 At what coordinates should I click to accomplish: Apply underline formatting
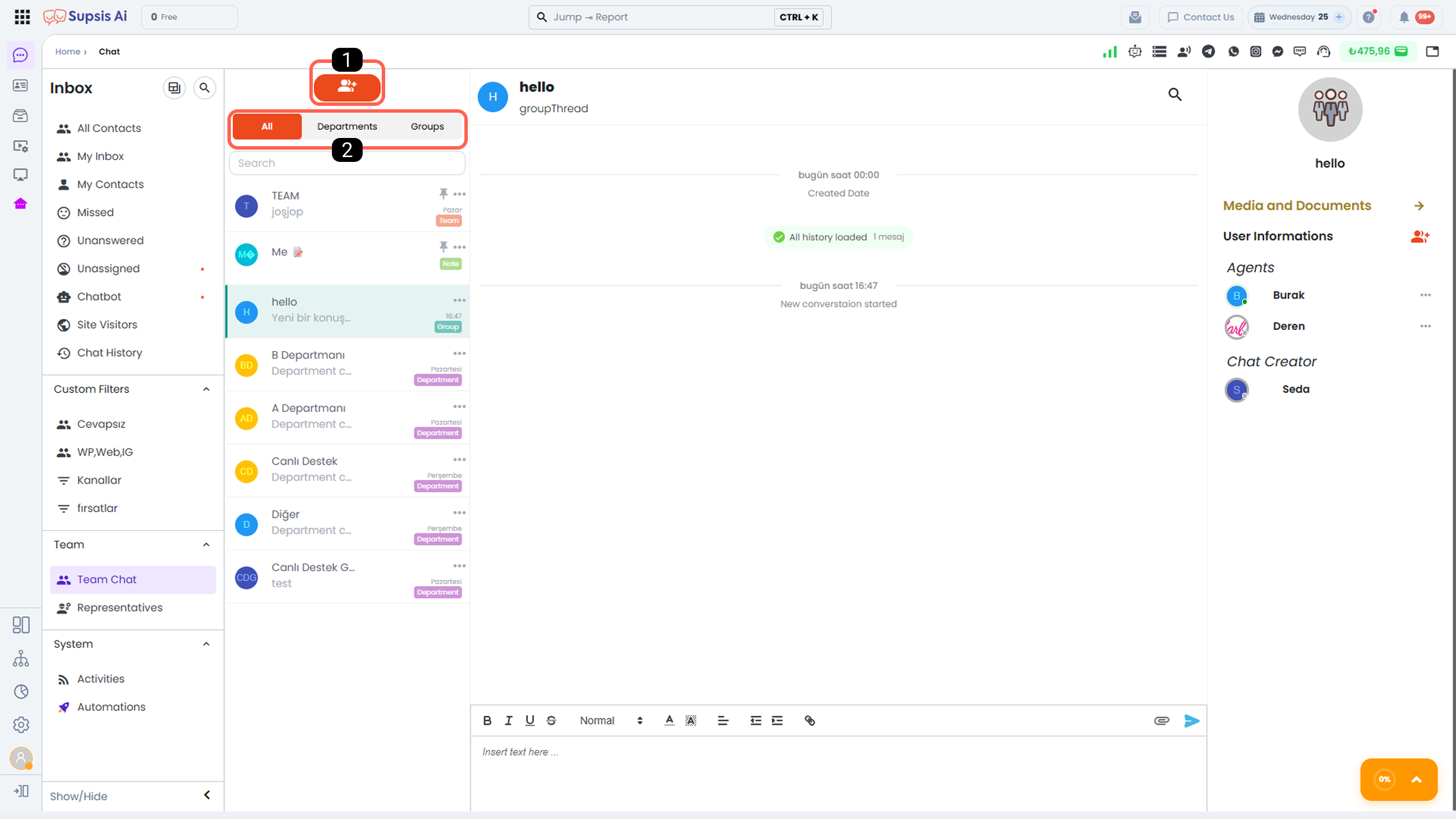[530, 721]
